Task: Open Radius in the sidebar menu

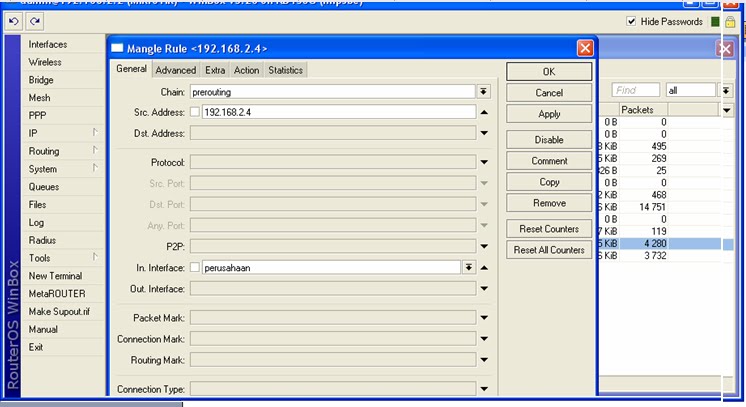Action: coord(63,240)
